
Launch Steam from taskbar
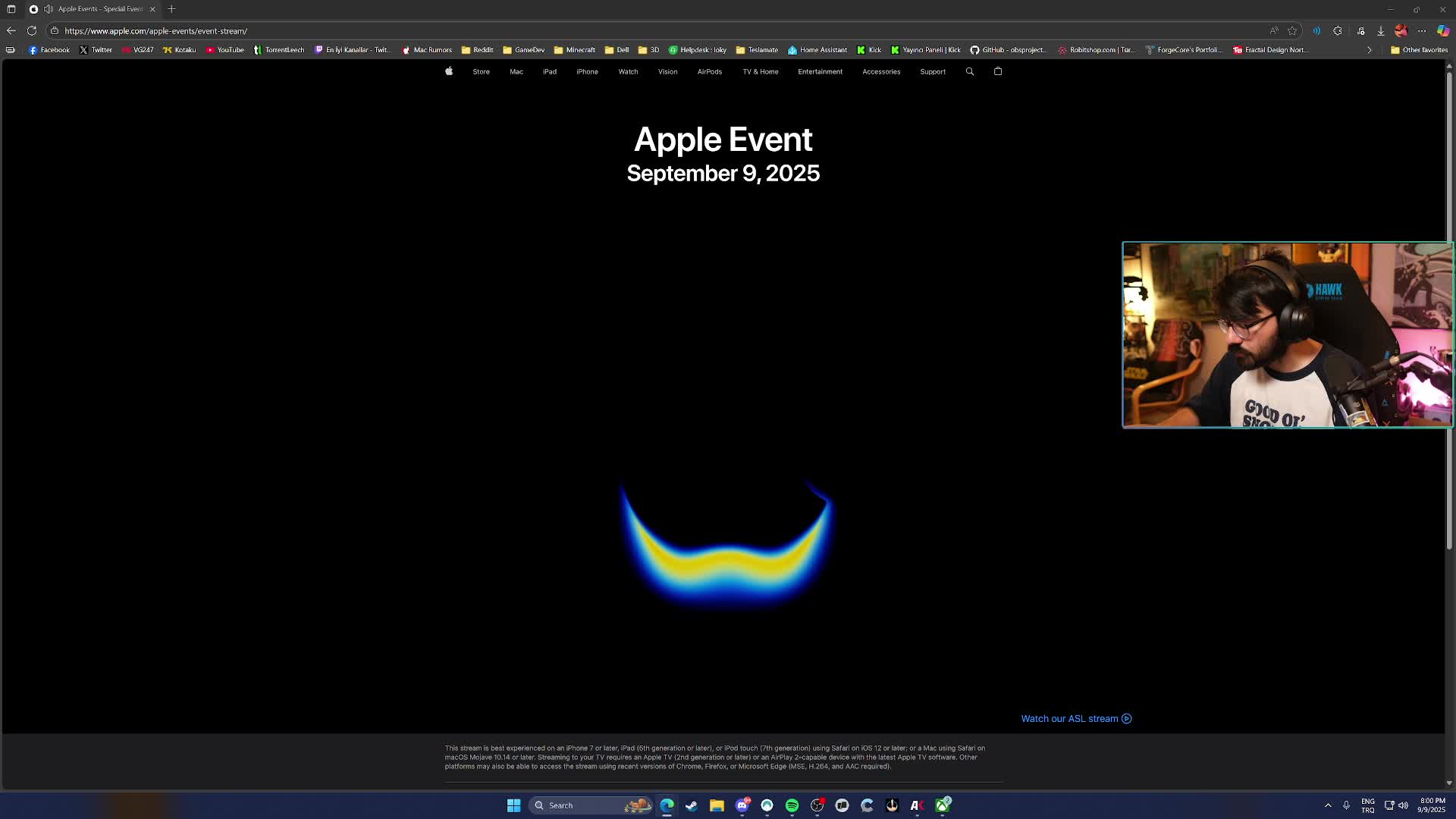(692, 805)
